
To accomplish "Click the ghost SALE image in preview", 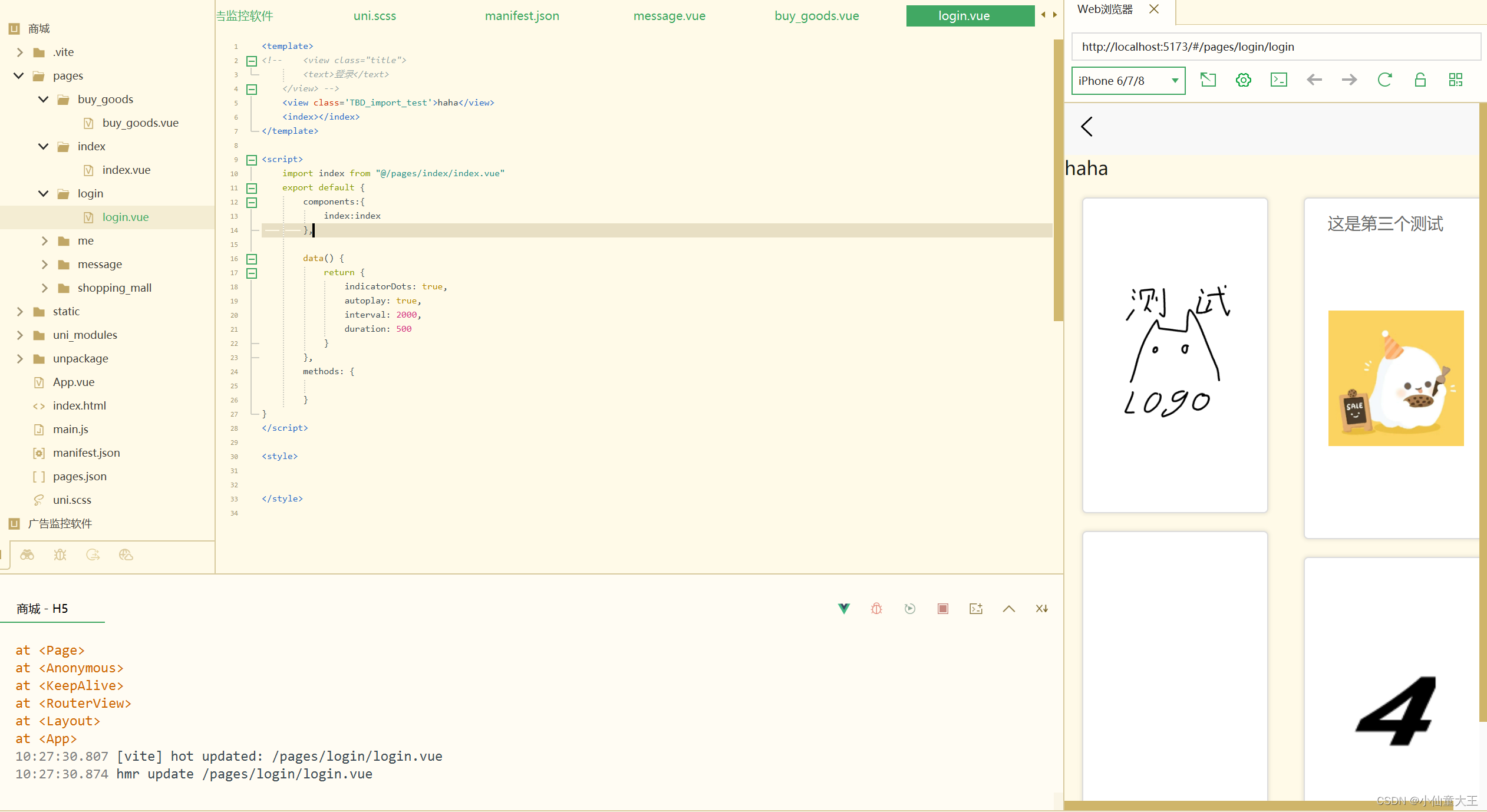I will (1396, 378).
